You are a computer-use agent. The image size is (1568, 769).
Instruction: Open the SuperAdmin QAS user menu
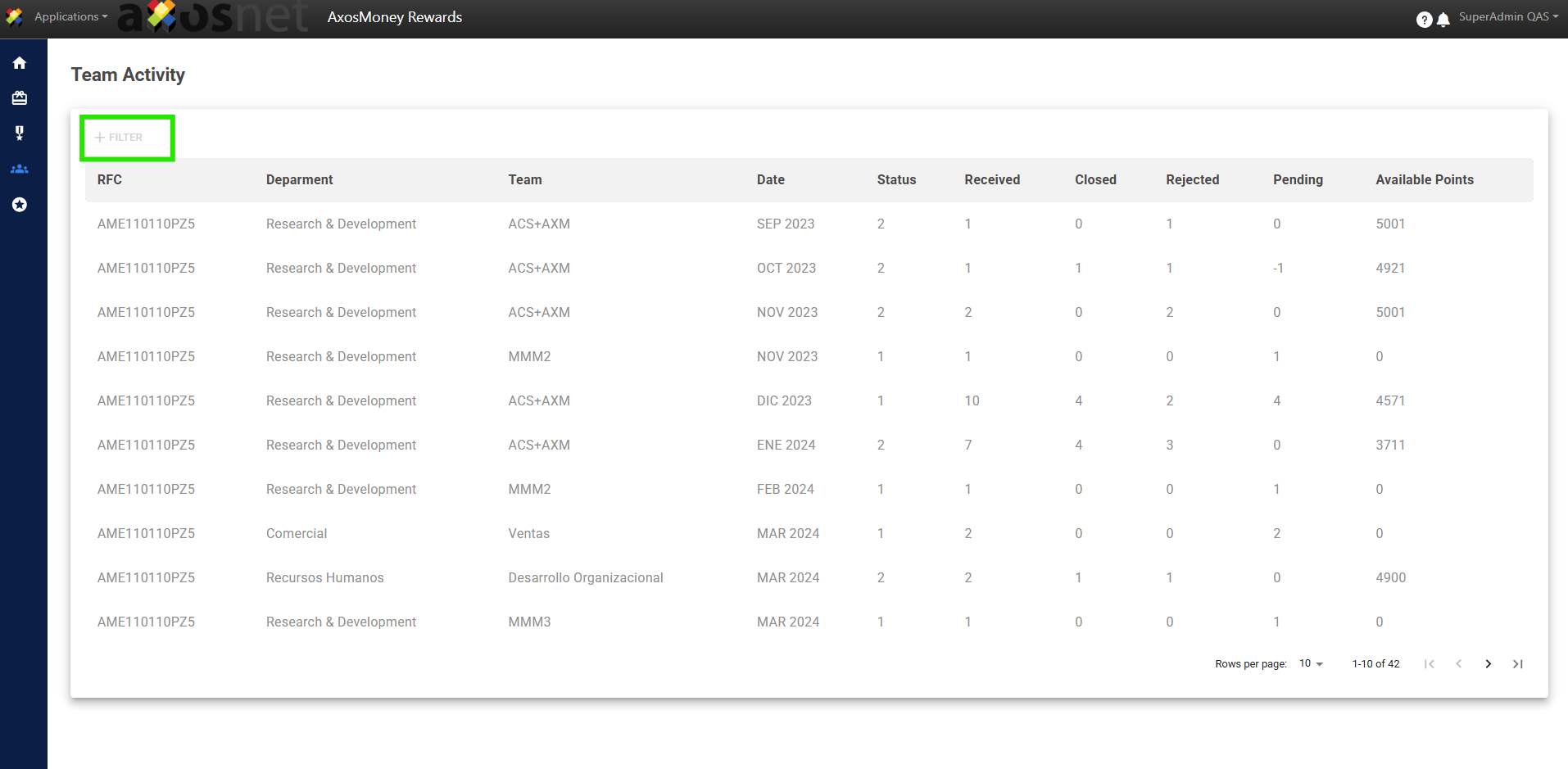click(x=1507, y=16)
